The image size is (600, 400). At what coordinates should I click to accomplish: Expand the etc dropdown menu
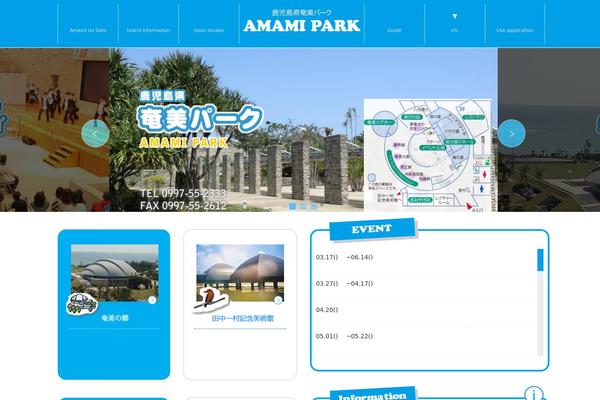point(455,23)
